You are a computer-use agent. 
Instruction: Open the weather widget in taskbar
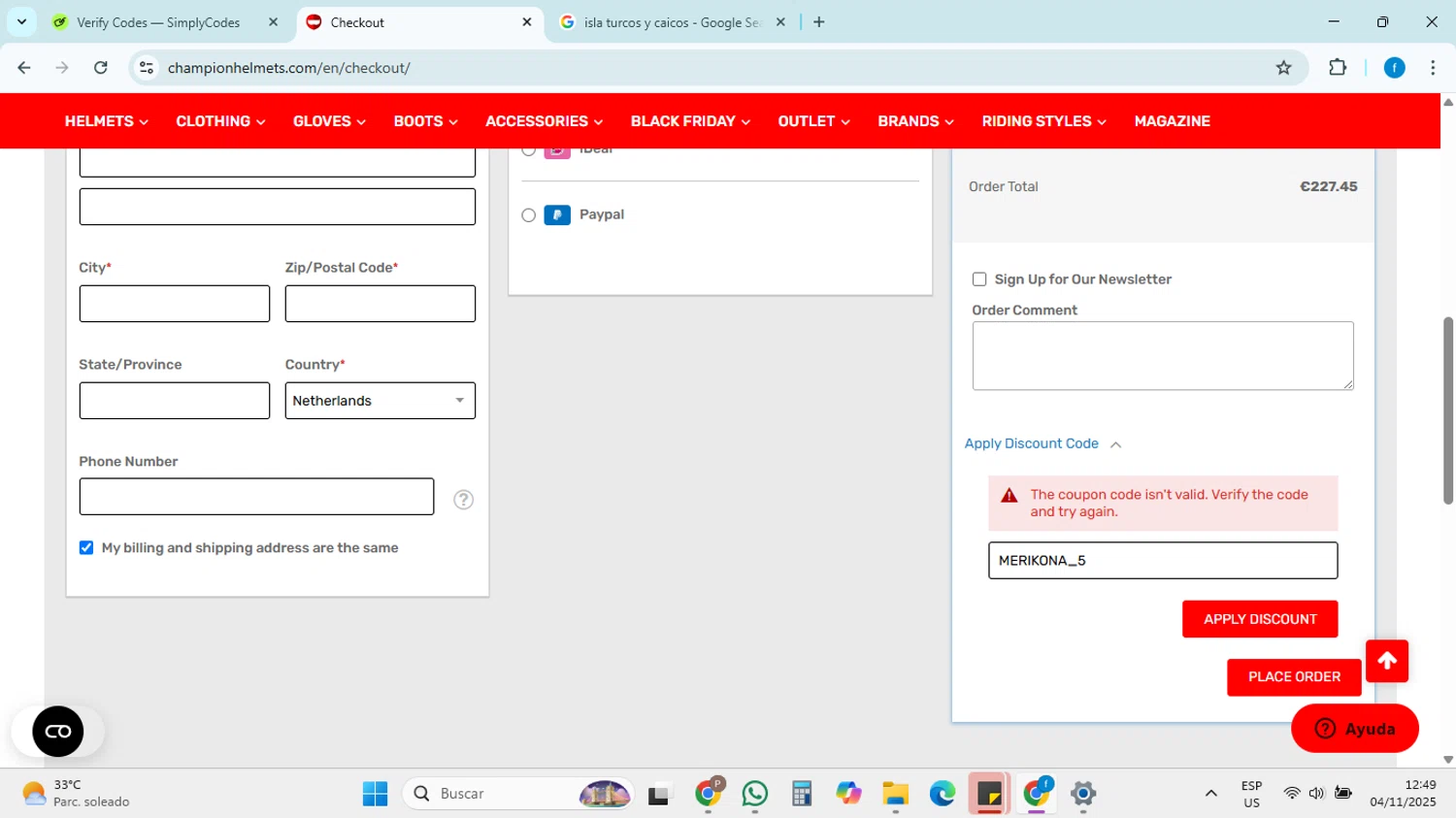pyautogui.click(x=76, y=794)
